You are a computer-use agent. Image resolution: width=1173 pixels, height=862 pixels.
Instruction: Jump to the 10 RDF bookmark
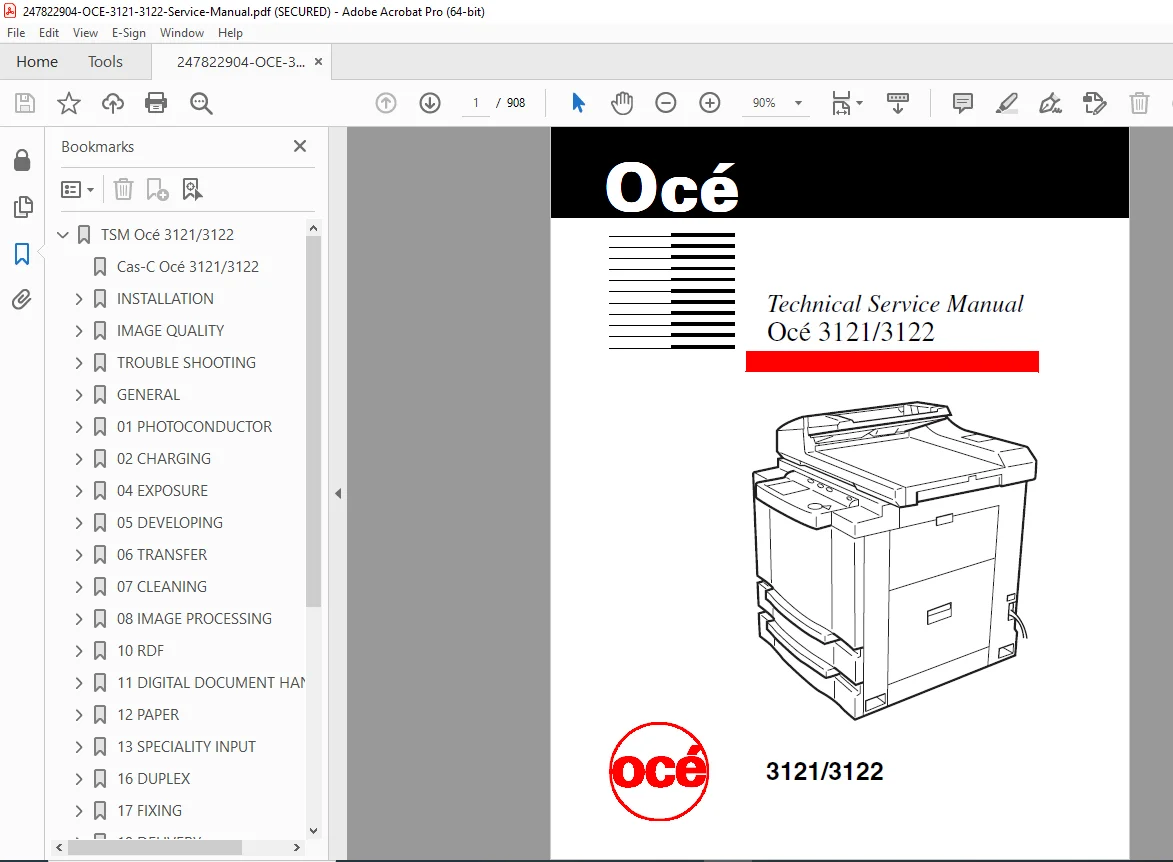[140, 651]
